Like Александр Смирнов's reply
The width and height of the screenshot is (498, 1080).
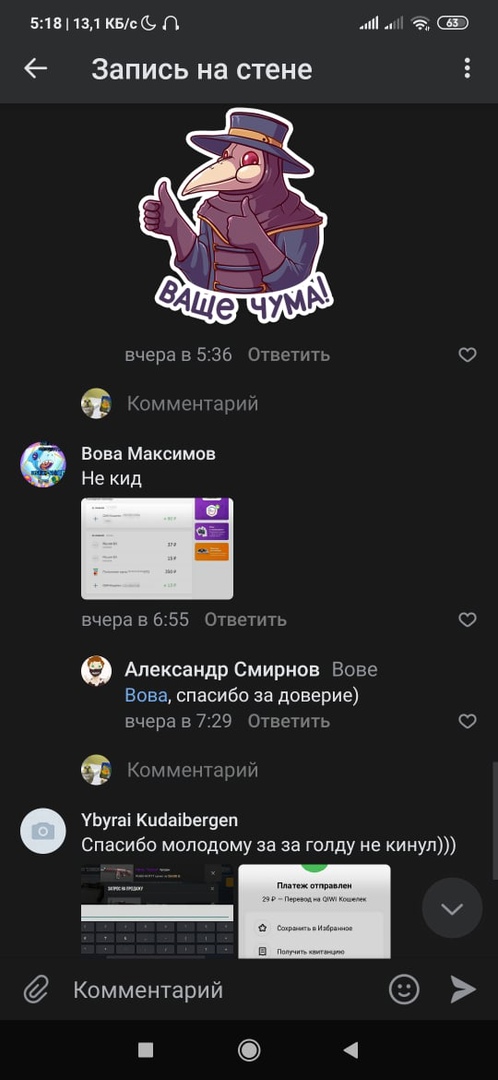[x=468, y=721]
